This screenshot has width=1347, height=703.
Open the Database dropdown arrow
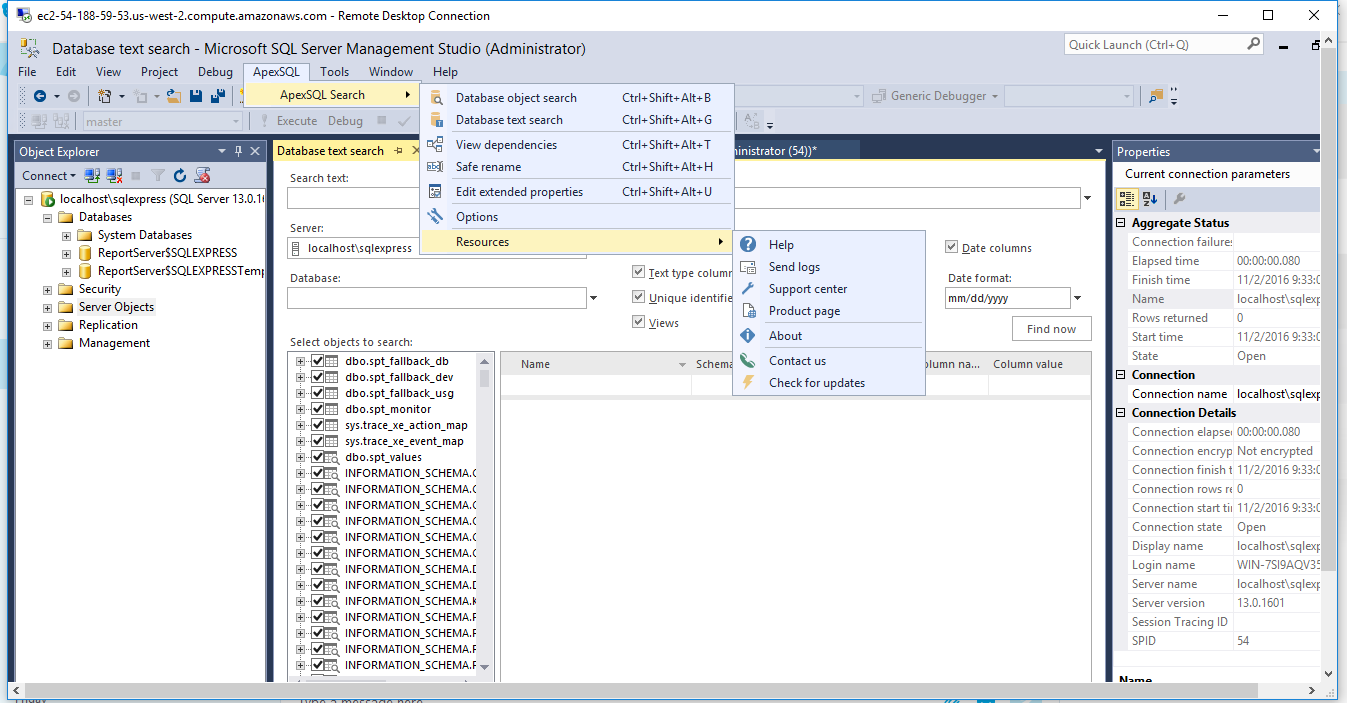[593, 298]
